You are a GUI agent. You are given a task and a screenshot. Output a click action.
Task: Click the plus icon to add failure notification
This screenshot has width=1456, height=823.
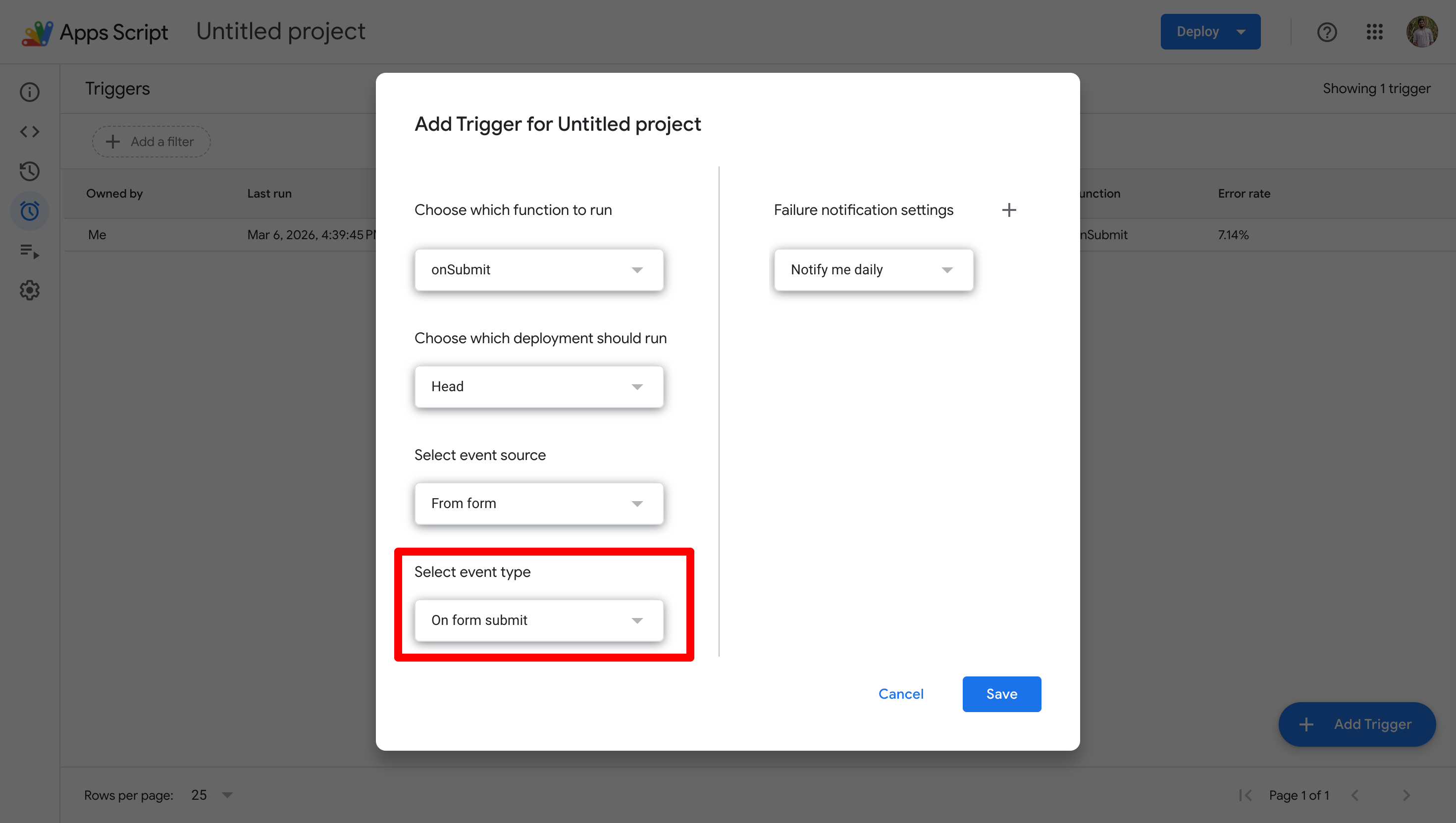pos(1009,210)
